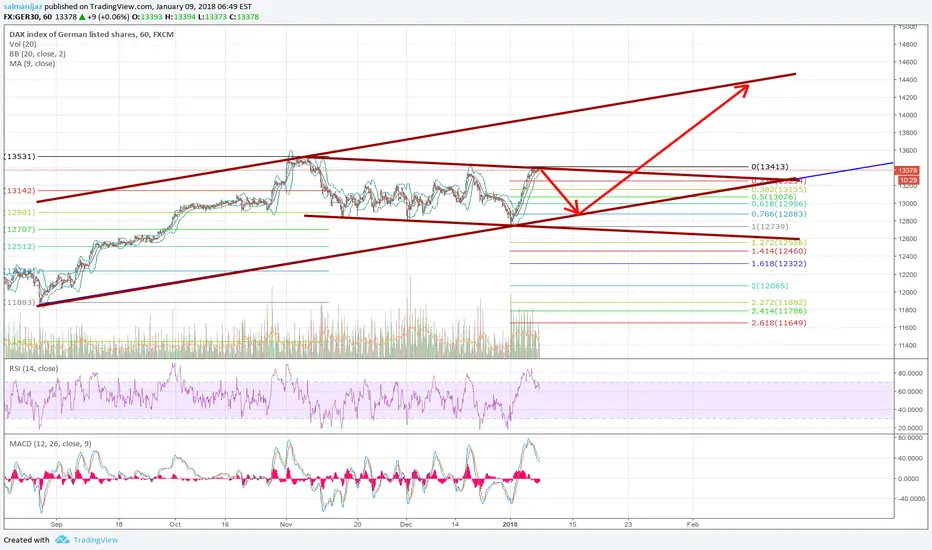
Task: Click the 2018 marker on time axis
Action: 510,524
